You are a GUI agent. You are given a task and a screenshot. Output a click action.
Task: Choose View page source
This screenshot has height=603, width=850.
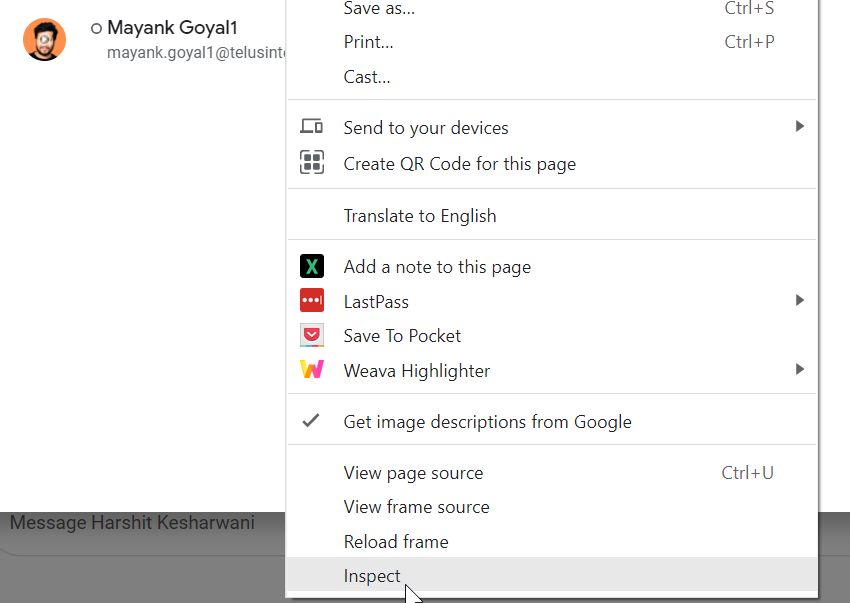click(x=413, y=473)
